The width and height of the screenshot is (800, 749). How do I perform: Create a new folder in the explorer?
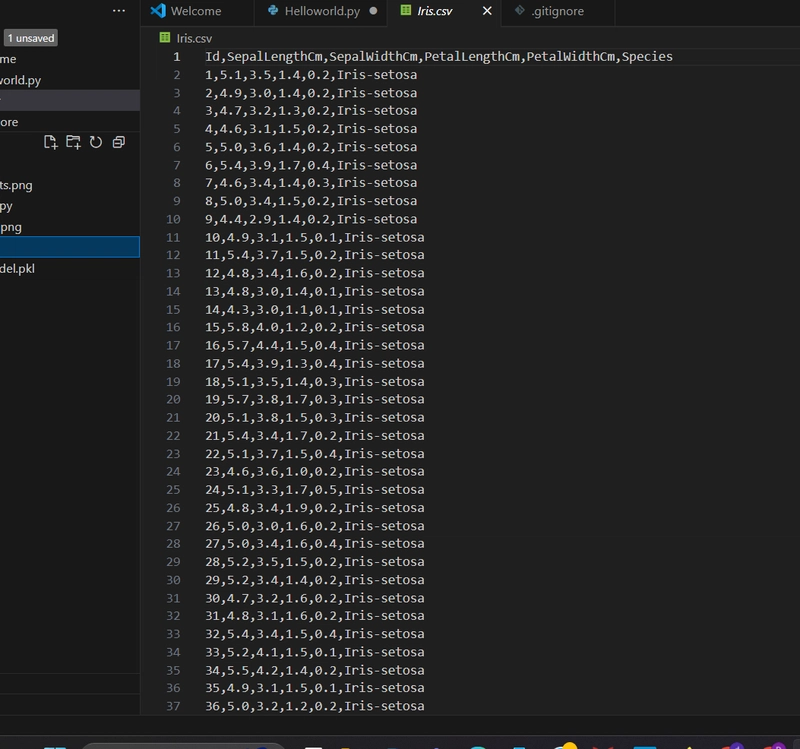[x=73, y=142]
